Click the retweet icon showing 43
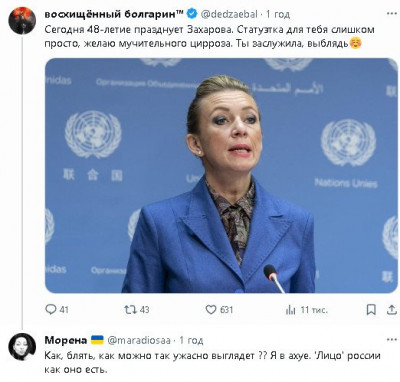The width and height of the screenshot is (400, 382). [130, 310]
